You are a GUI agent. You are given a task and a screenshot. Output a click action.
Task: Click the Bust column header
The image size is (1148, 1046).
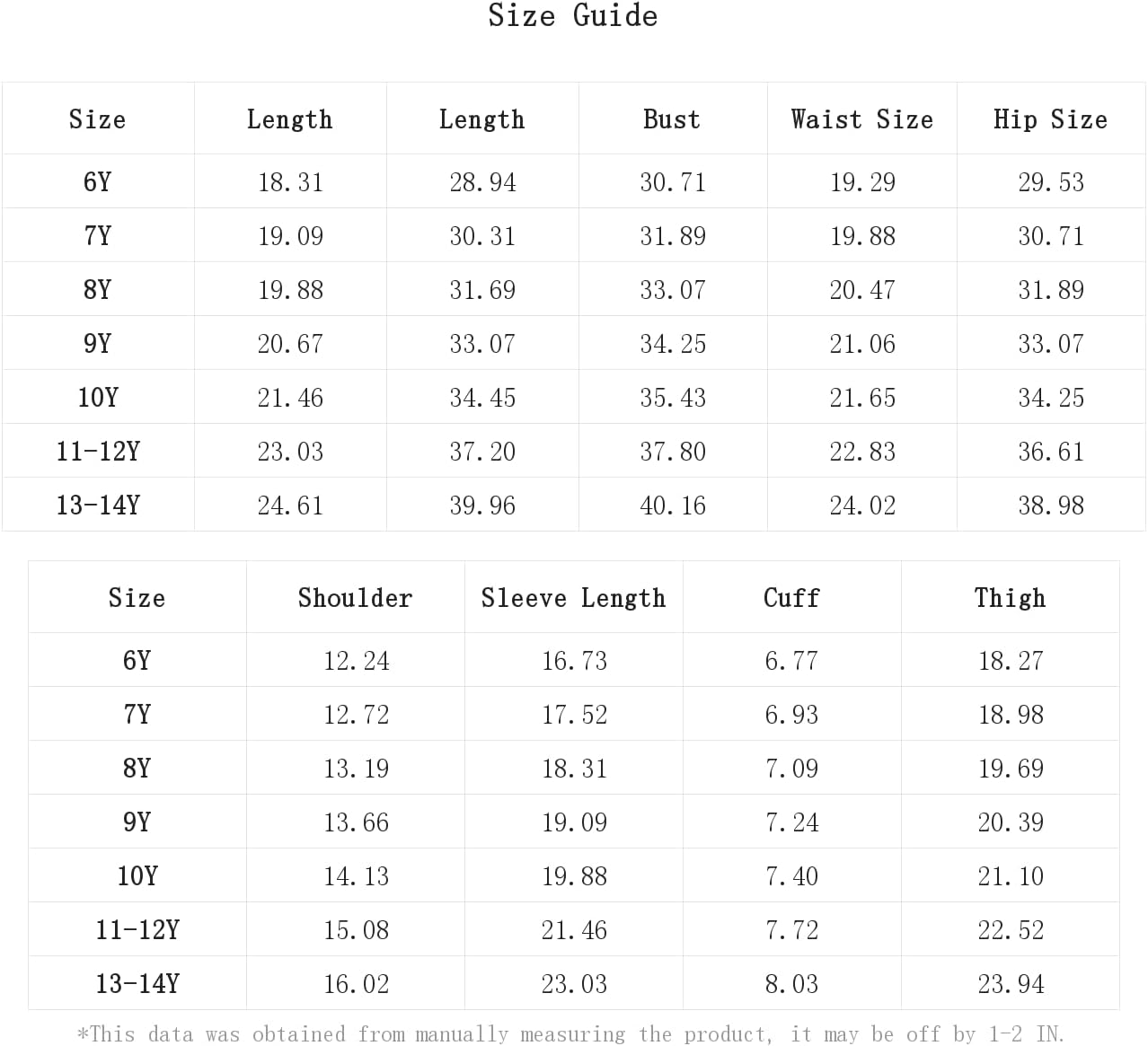672,119
